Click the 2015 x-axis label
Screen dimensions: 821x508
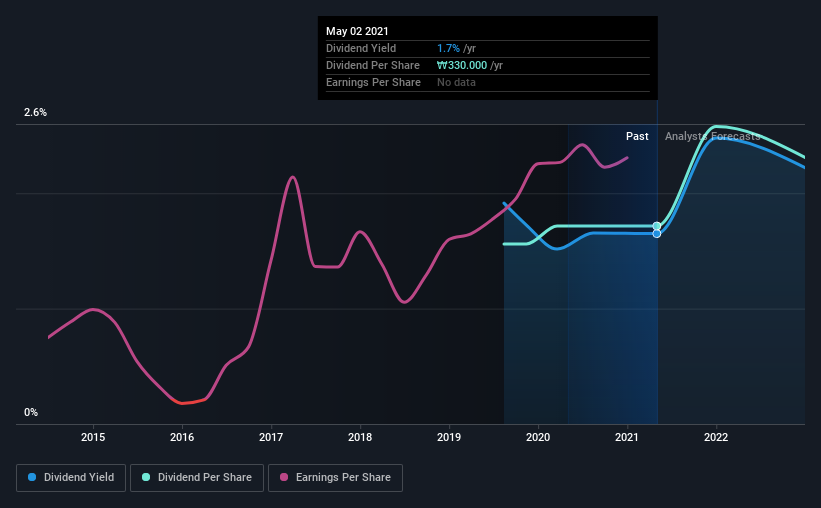tap(93, 437)
